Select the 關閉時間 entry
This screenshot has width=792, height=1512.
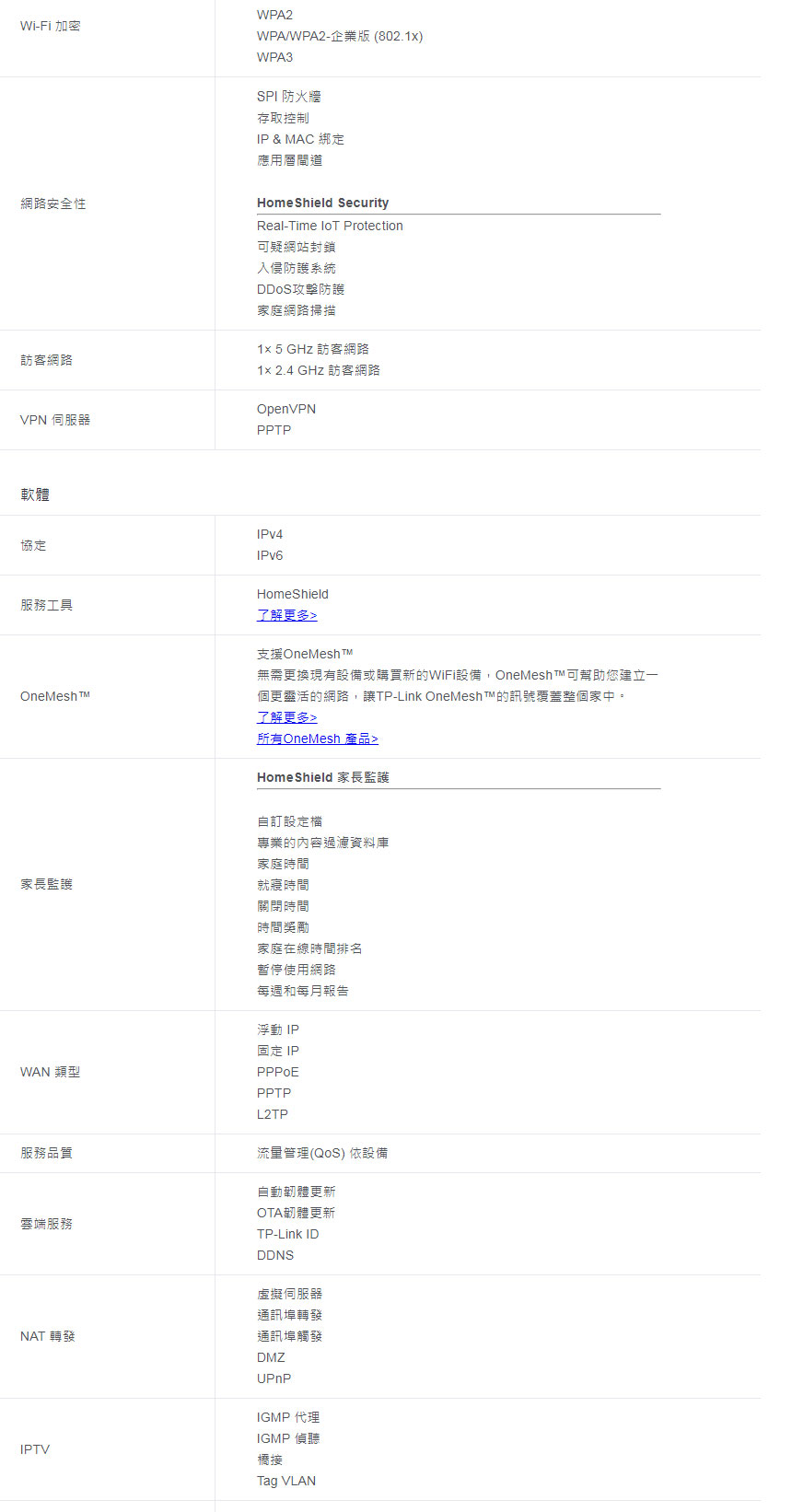pos(283,906)
